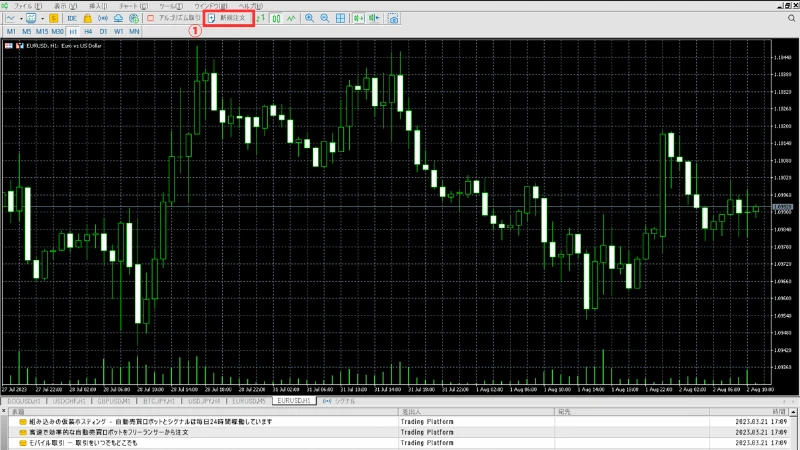
Task: Click the signals broadcast icon in toolbar
Action: click(x=103, y=18)
